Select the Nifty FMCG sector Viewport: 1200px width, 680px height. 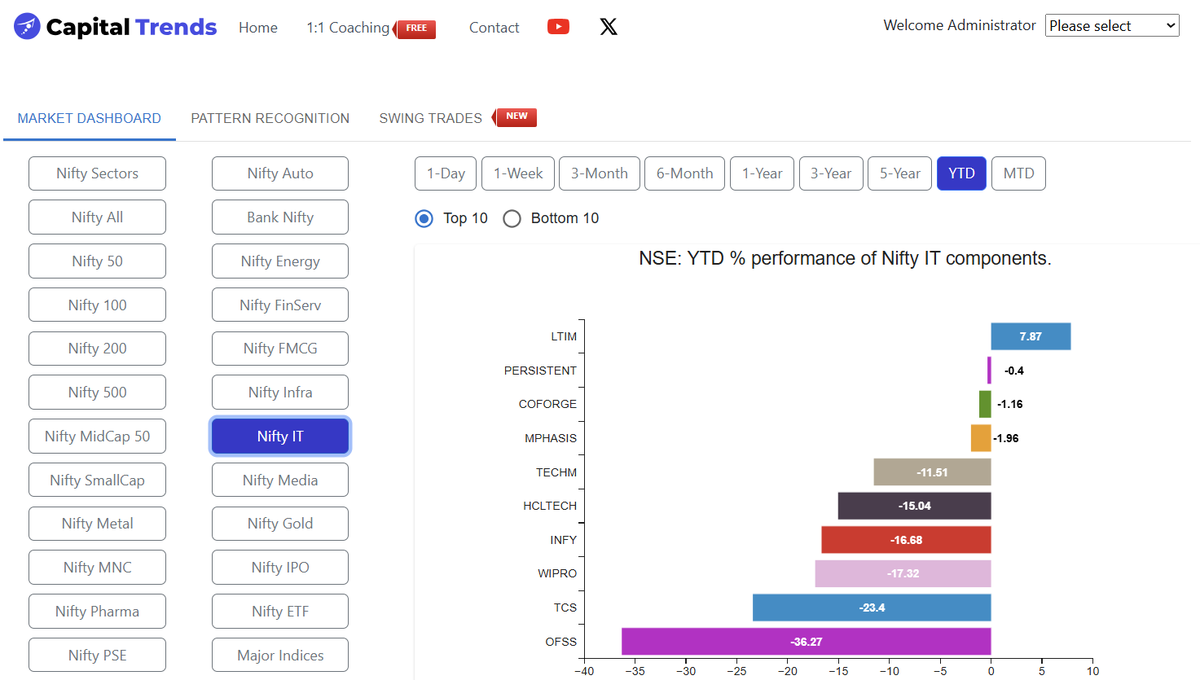[280, 348]
